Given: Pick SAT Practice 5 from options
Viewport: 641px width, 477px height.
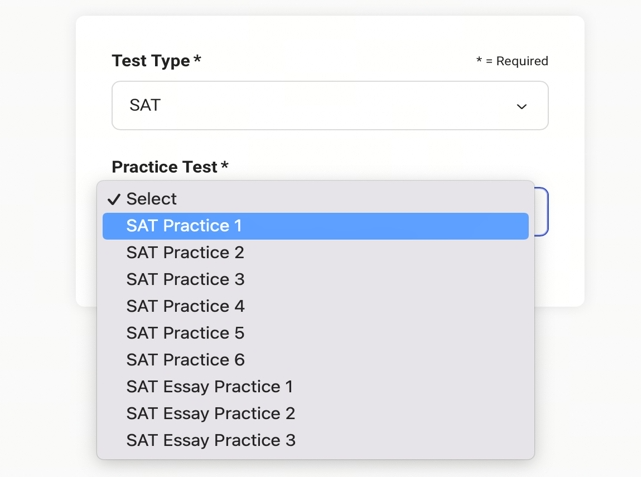Looking at the screenshot, I should [x=185, y=333].
